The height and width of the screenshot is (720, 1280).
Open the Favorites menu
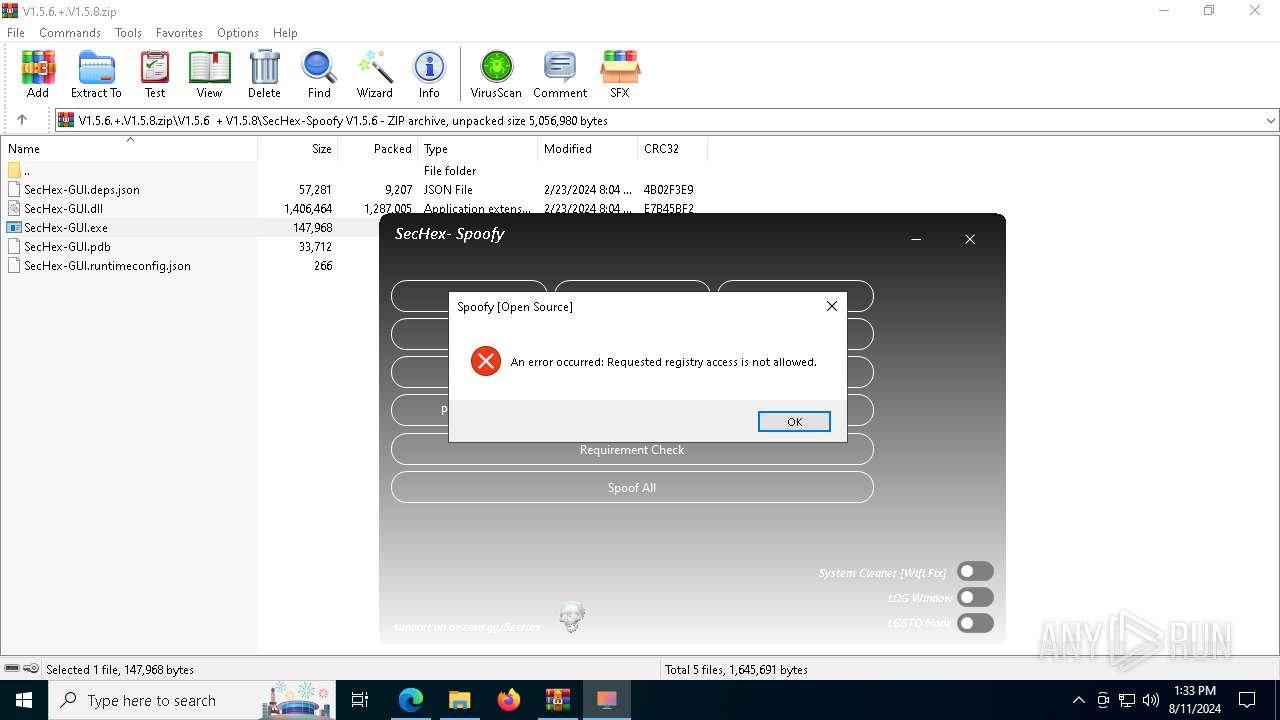[x=180, y=32]
